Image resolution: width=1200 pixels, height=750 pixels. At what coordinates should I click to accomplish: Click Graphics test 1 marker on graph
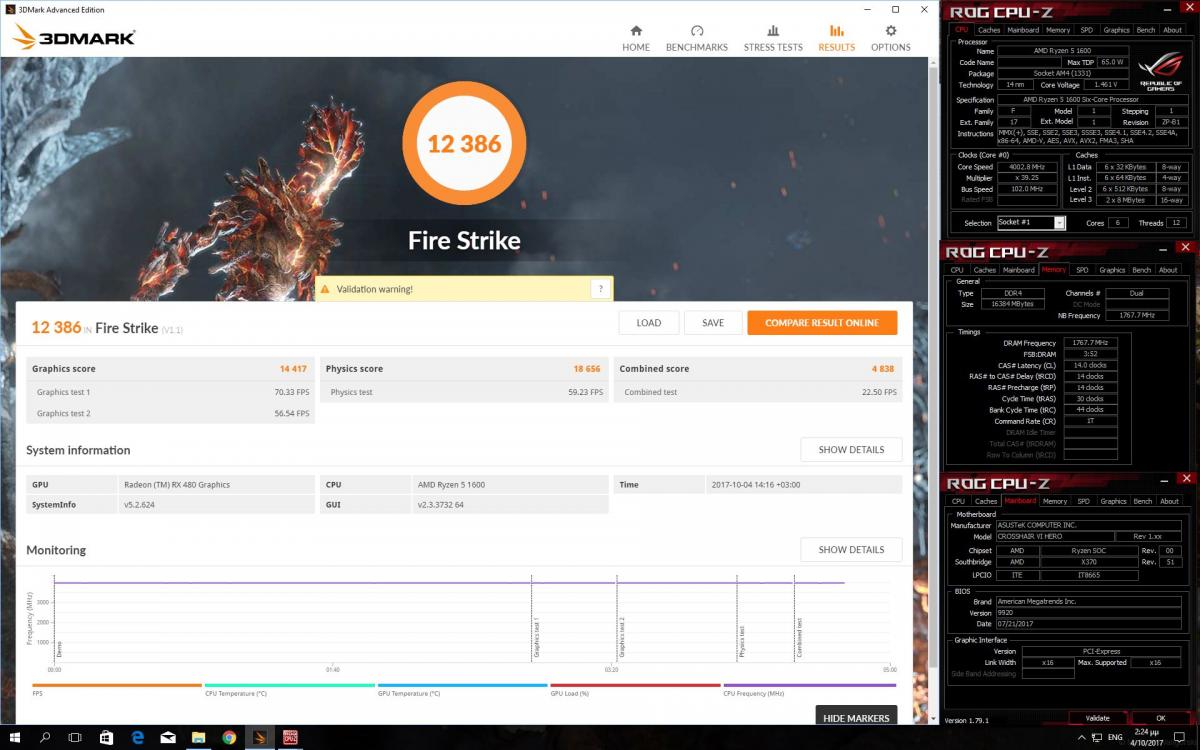536,637
